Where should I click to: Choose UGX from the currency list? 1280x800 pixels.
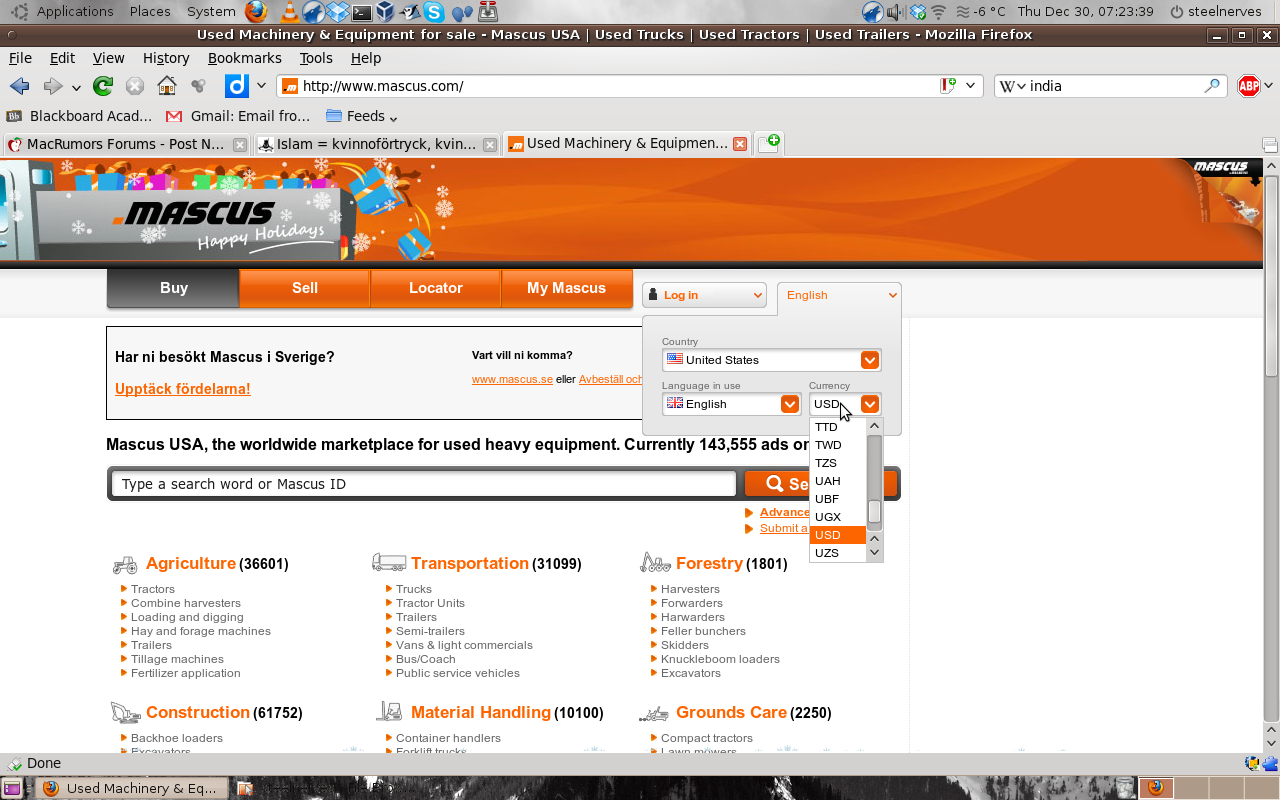838,517
